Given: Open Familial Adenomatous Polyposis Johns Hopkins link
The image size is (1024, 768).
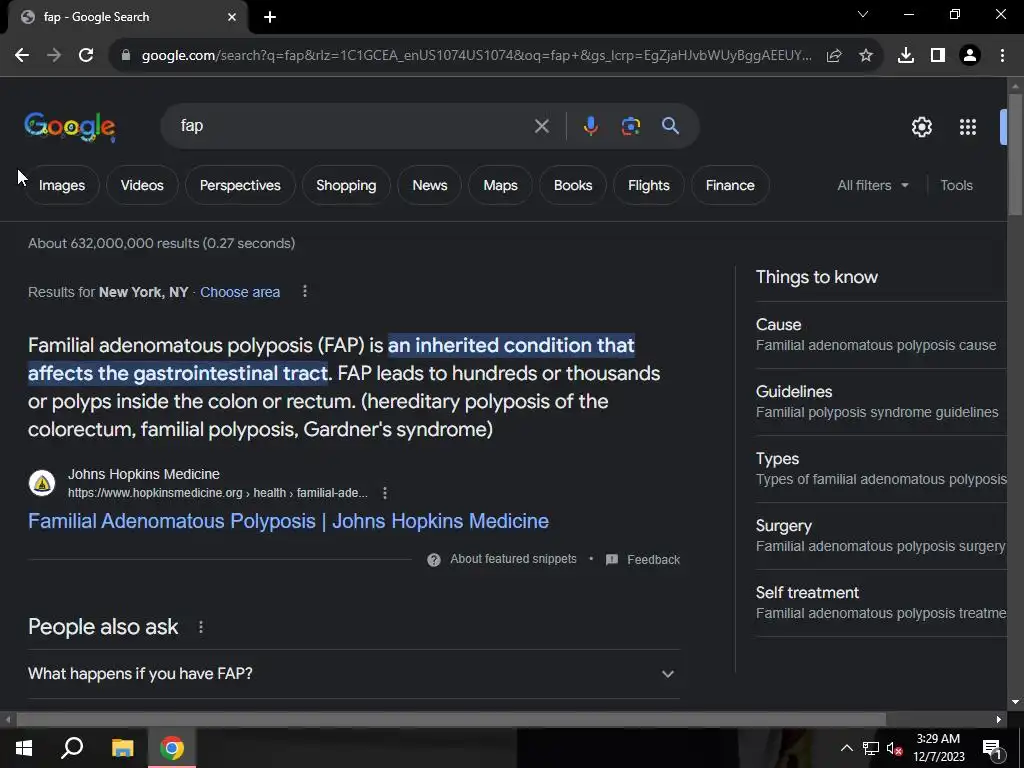Looking at the screenshot, I should (288, 521).
